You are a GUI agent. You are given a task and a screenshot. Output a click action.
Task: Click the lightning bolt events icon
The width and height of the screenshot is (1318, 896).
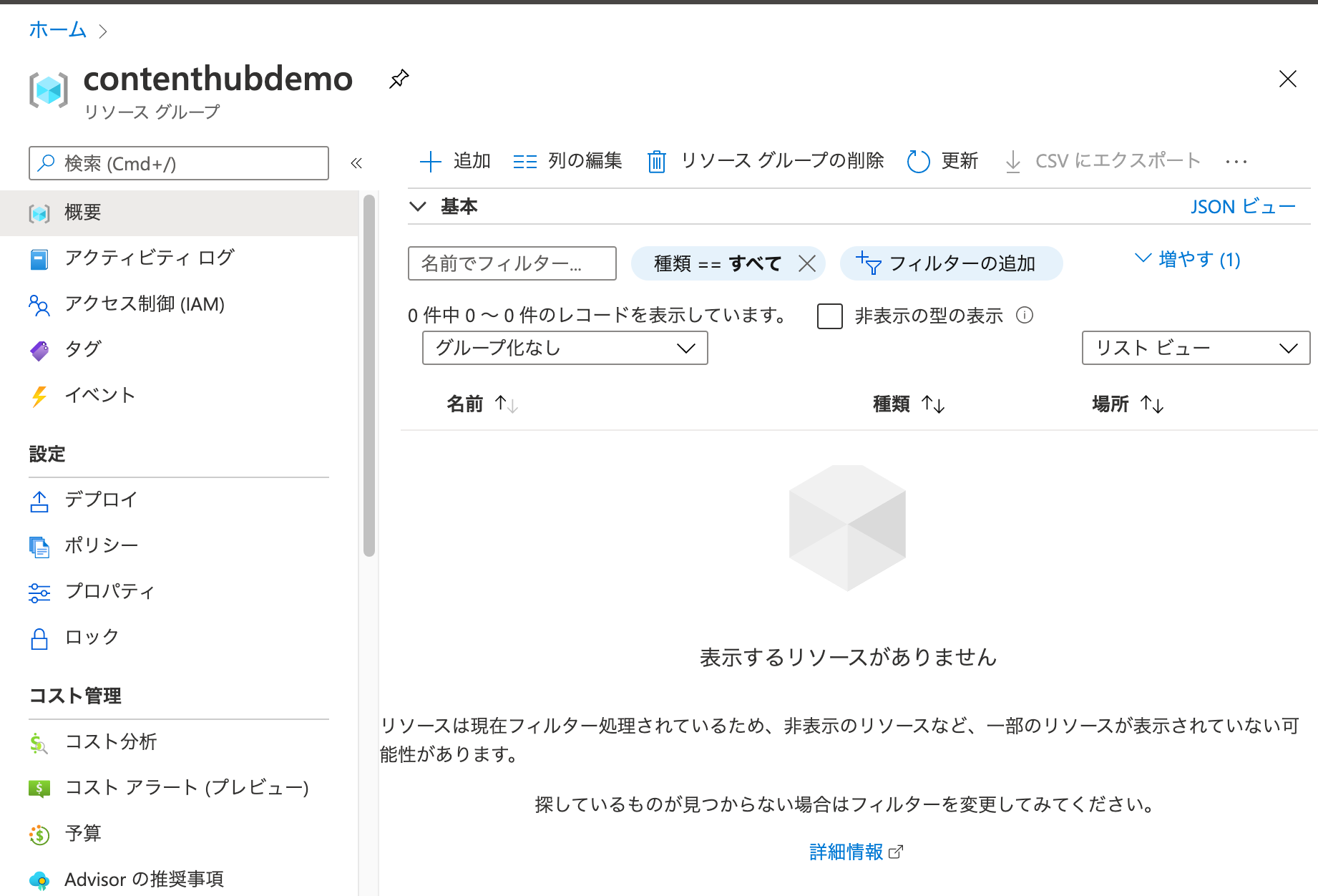pyautogui.click(x=39, y=396)
